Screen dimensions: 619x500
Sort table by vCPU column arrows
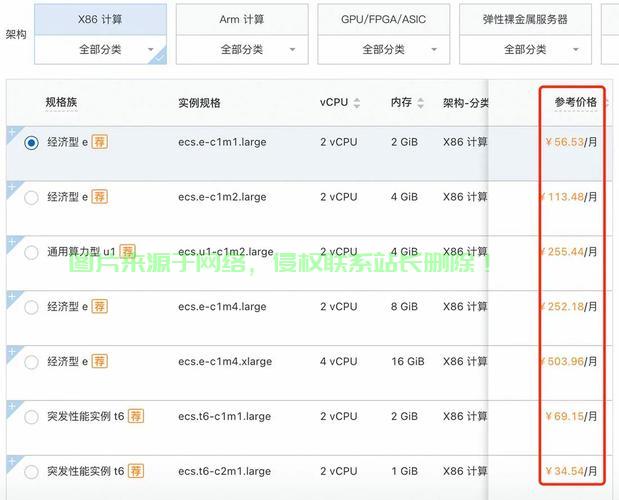click(357, 103)
